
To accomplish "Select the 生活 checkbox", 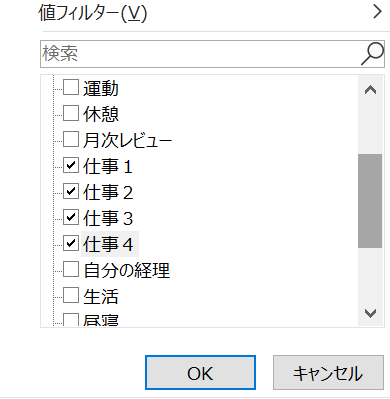I will [71, 295].
